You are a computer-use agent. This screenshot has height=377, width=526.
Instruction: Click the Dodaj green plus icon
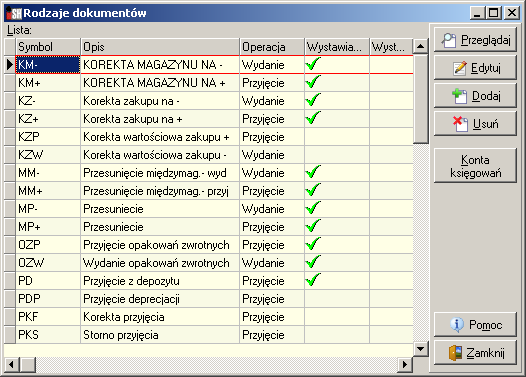pyautogui.click(x=459, y=96)
